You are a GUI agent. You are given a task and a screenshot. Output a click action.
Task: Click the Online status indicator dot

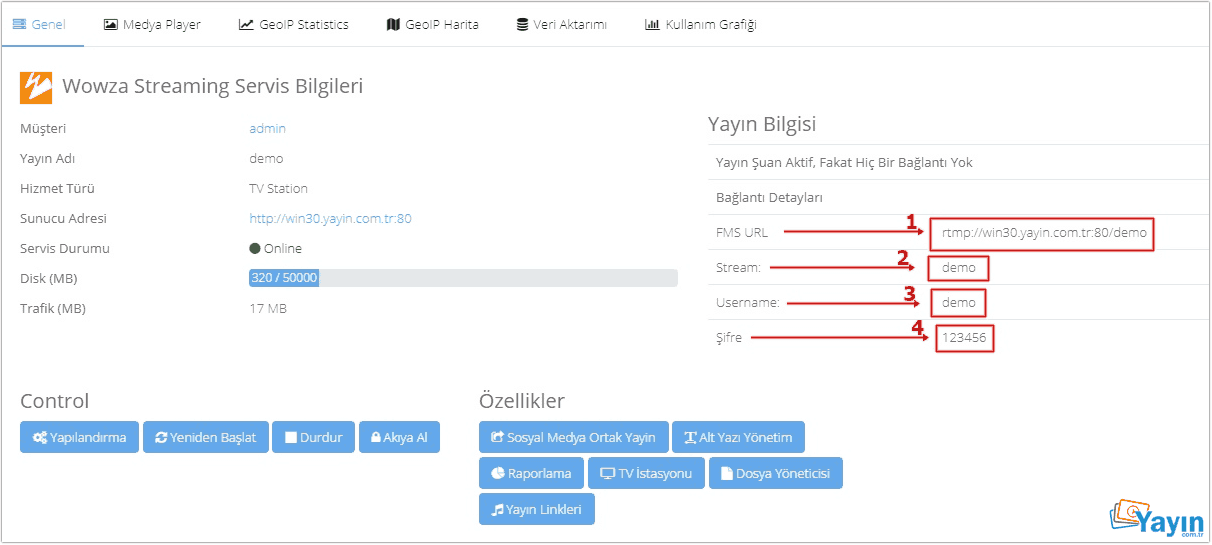click(x=255, y=248)
